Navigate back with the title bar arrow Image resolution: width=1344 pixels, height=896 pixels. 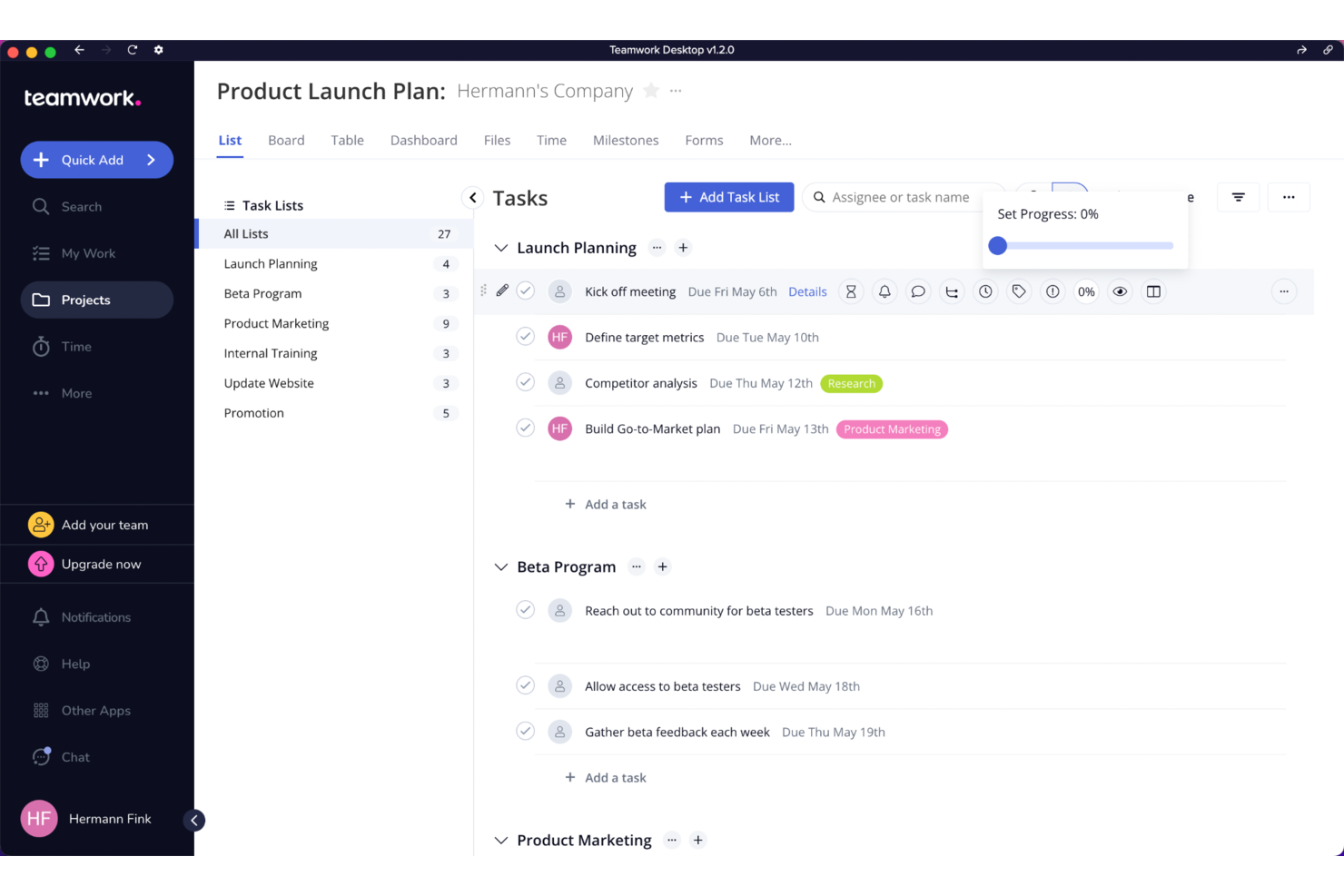click(x=80, y=50)
